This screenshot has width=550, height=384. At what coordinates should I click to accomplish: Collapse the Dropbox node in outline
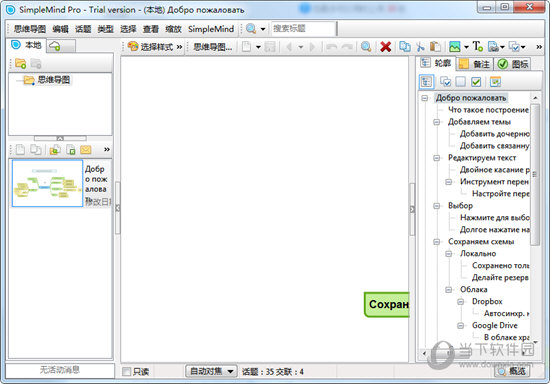(x=461, y=302)
